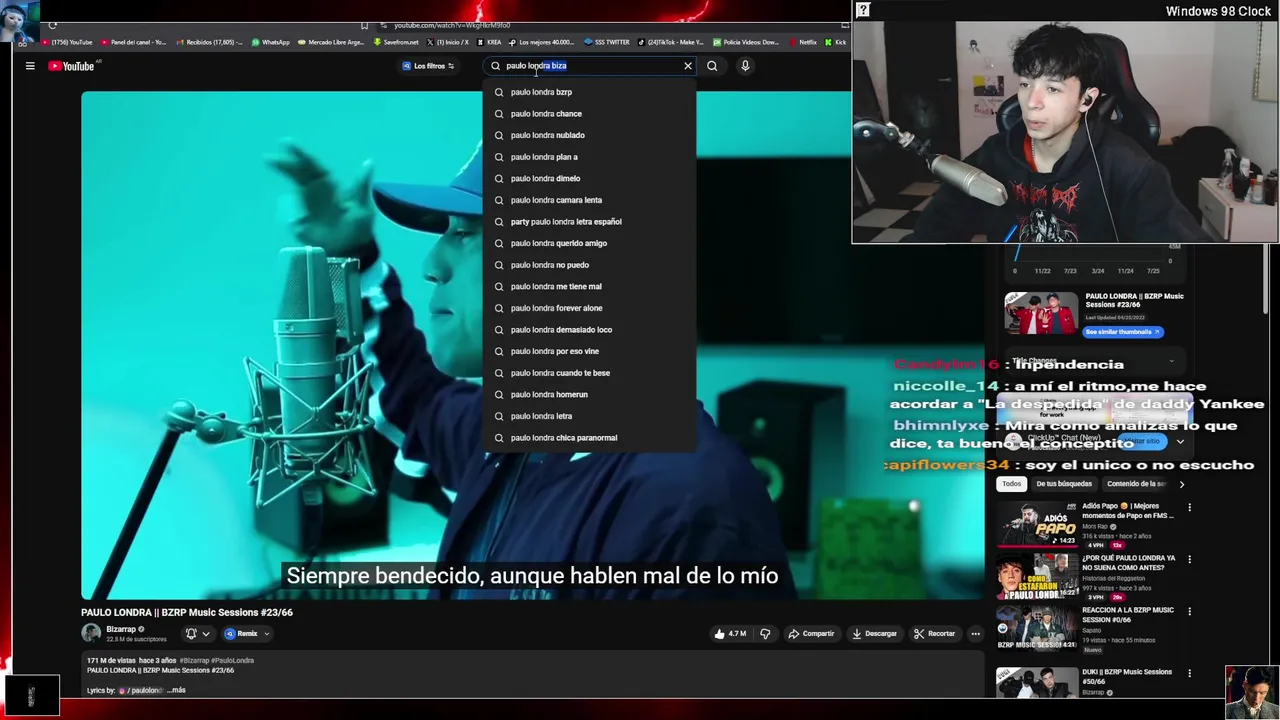
Task: Open 'DUKI || BZRP Music Sessions #50/66' video
Action: pyautogui.click(x=1037, y=681)
